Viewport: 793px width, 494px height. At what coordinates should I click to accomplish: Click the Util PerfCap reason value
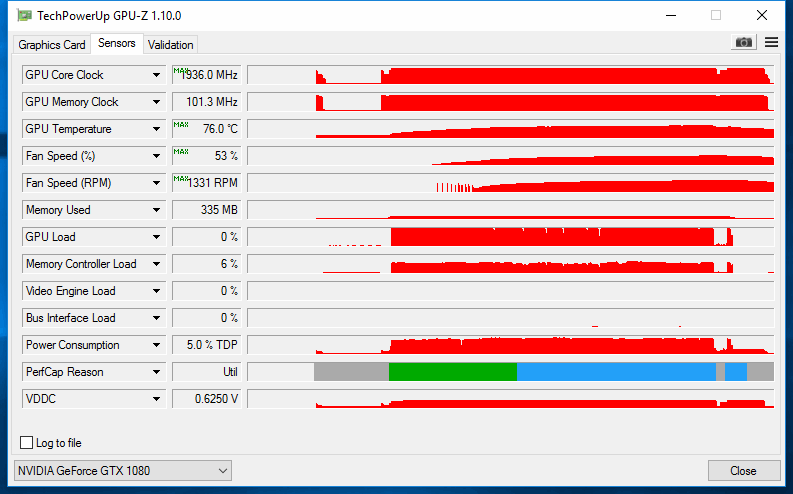coord(207,372)
